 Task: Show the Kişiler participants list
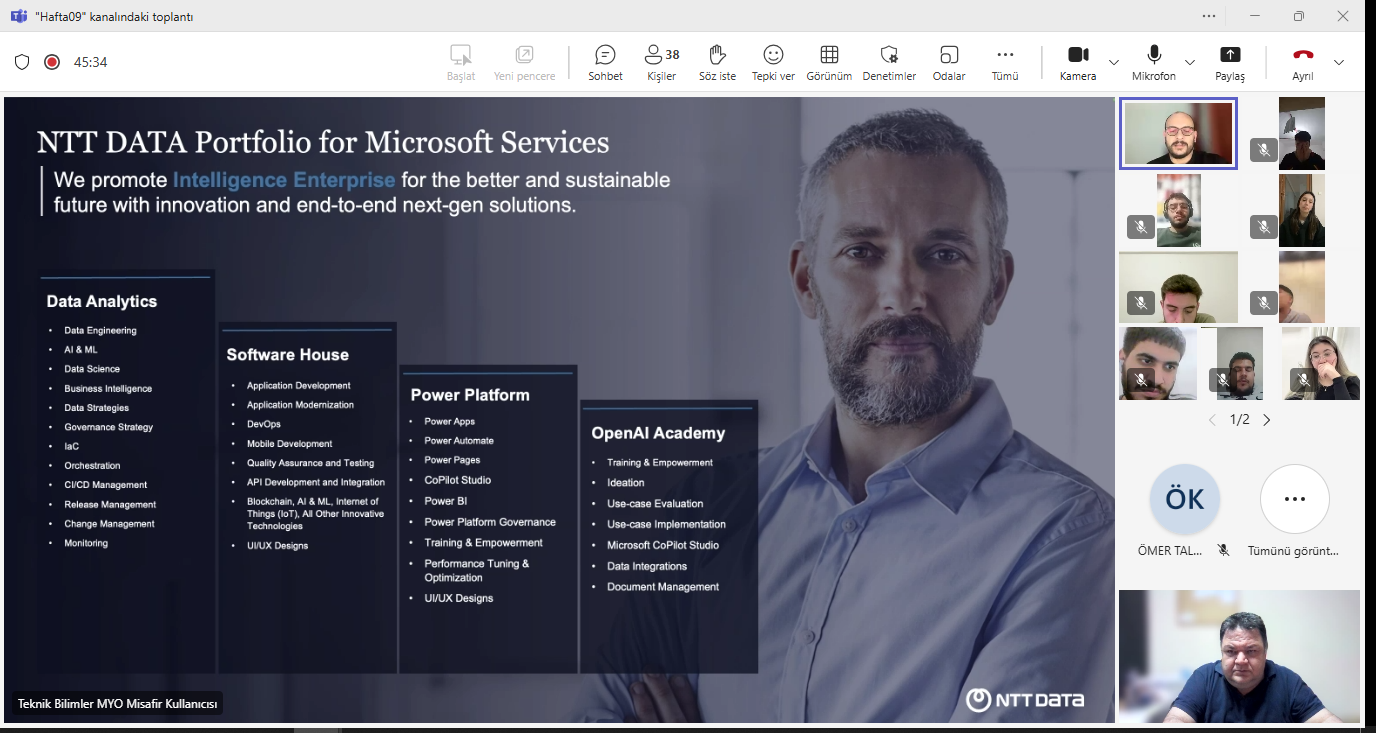pyautogui.click(x=661, y=62)
